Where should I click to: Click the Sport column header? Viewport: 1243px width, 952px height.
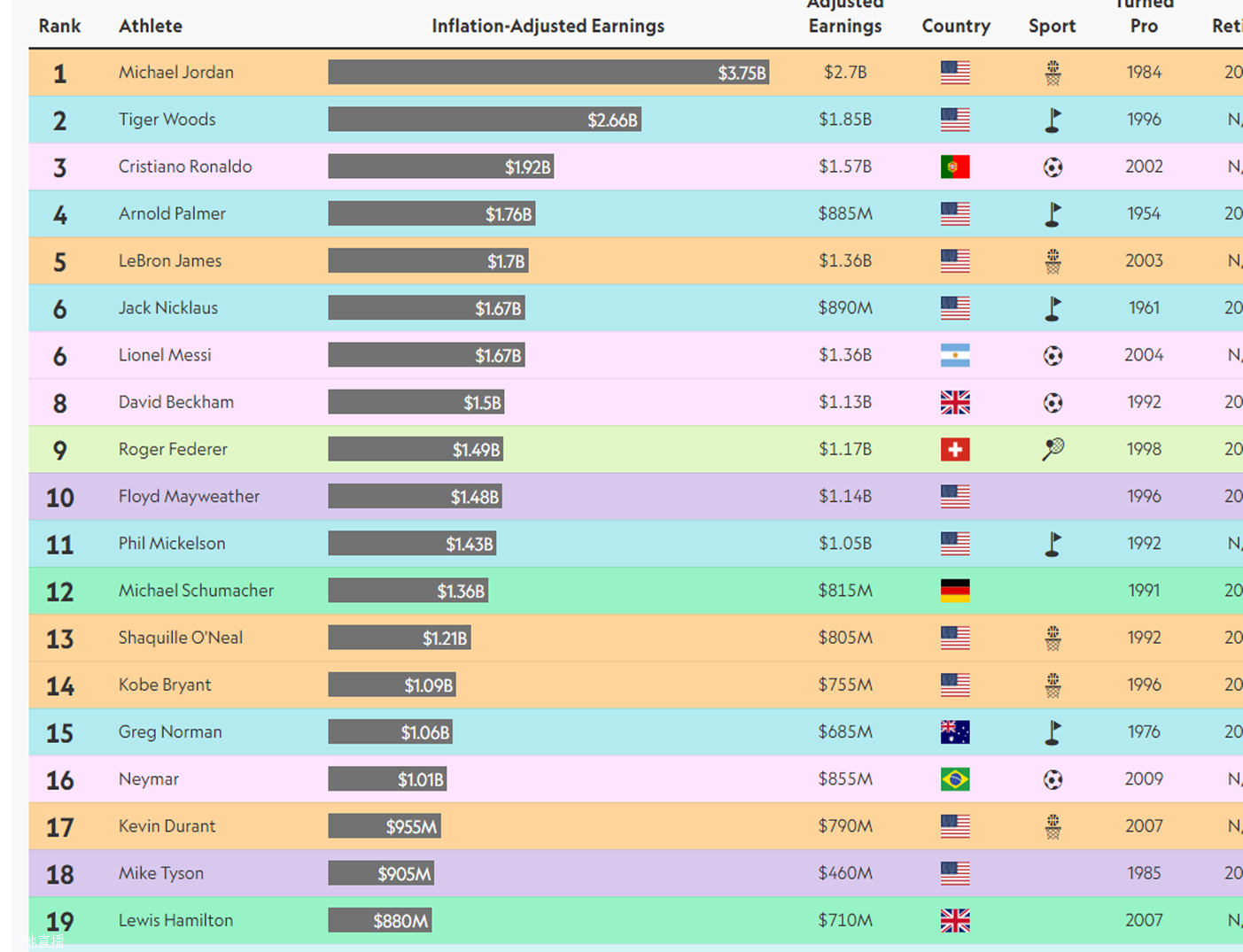[x=1053, y=26]
